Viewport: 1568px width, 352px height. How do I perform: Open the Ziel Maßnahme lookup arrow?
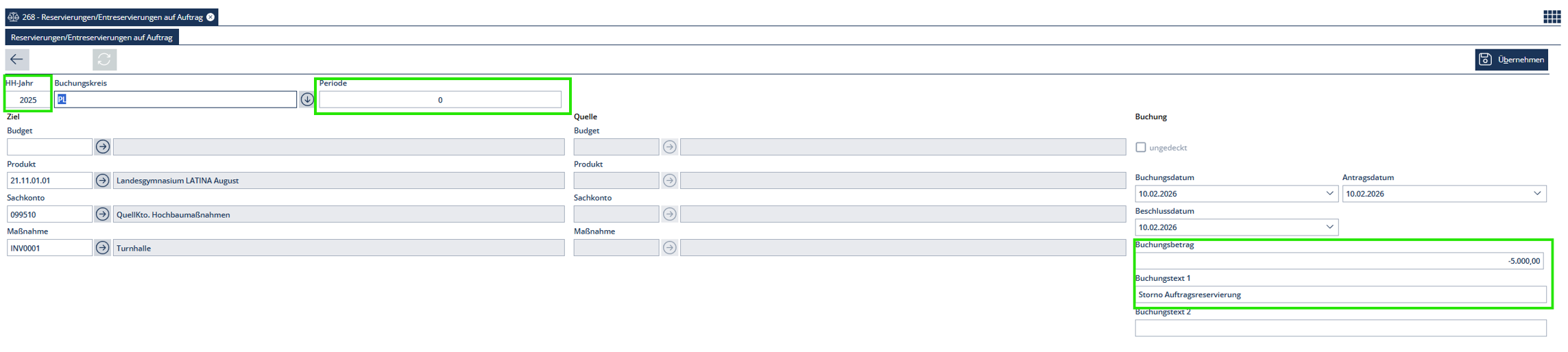(103, 248)
